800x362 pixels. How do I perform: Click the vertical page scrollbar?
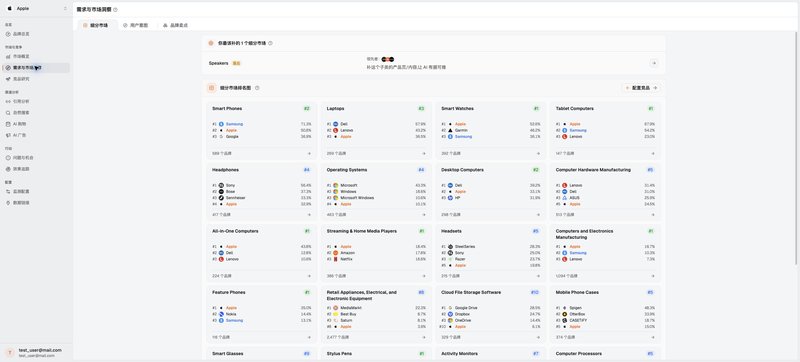point(796,148)
